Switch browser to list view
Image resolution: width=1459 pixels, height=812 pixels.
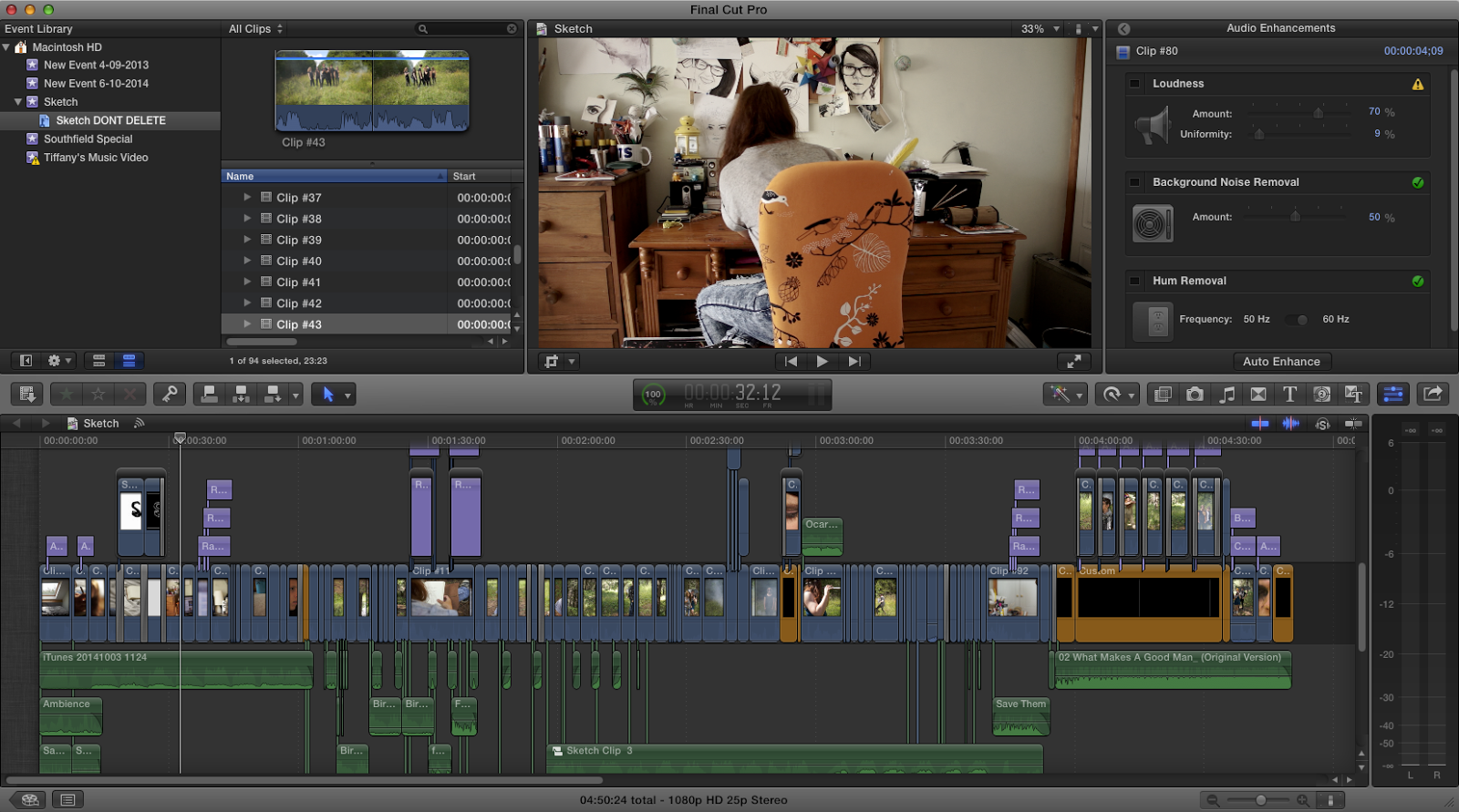pyautogui.click(x=129, y=361)
